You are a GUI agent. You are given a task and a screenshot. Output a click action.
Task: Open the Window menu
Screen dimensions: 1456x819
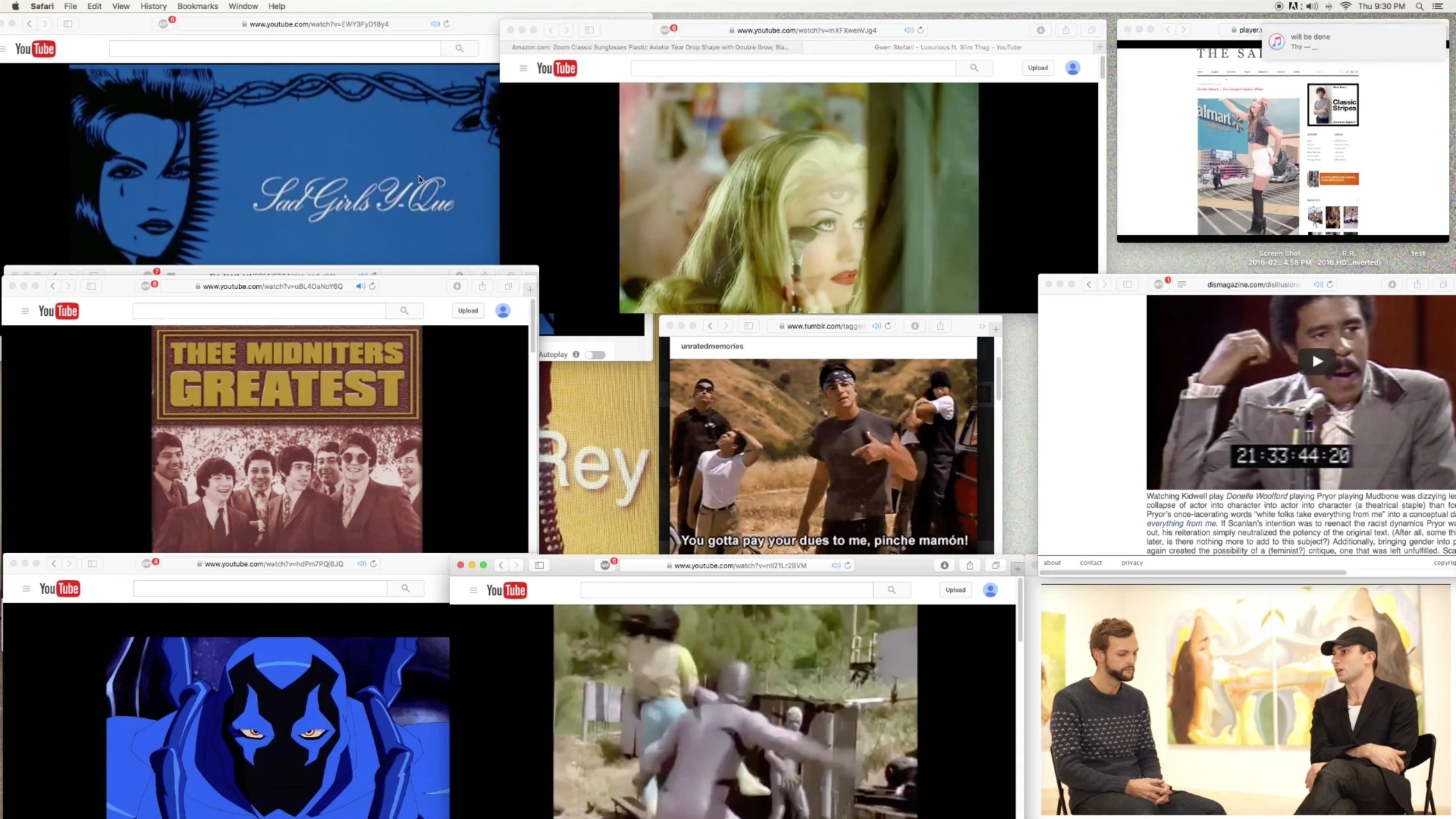pyautogui.click(x=243, y=6)
